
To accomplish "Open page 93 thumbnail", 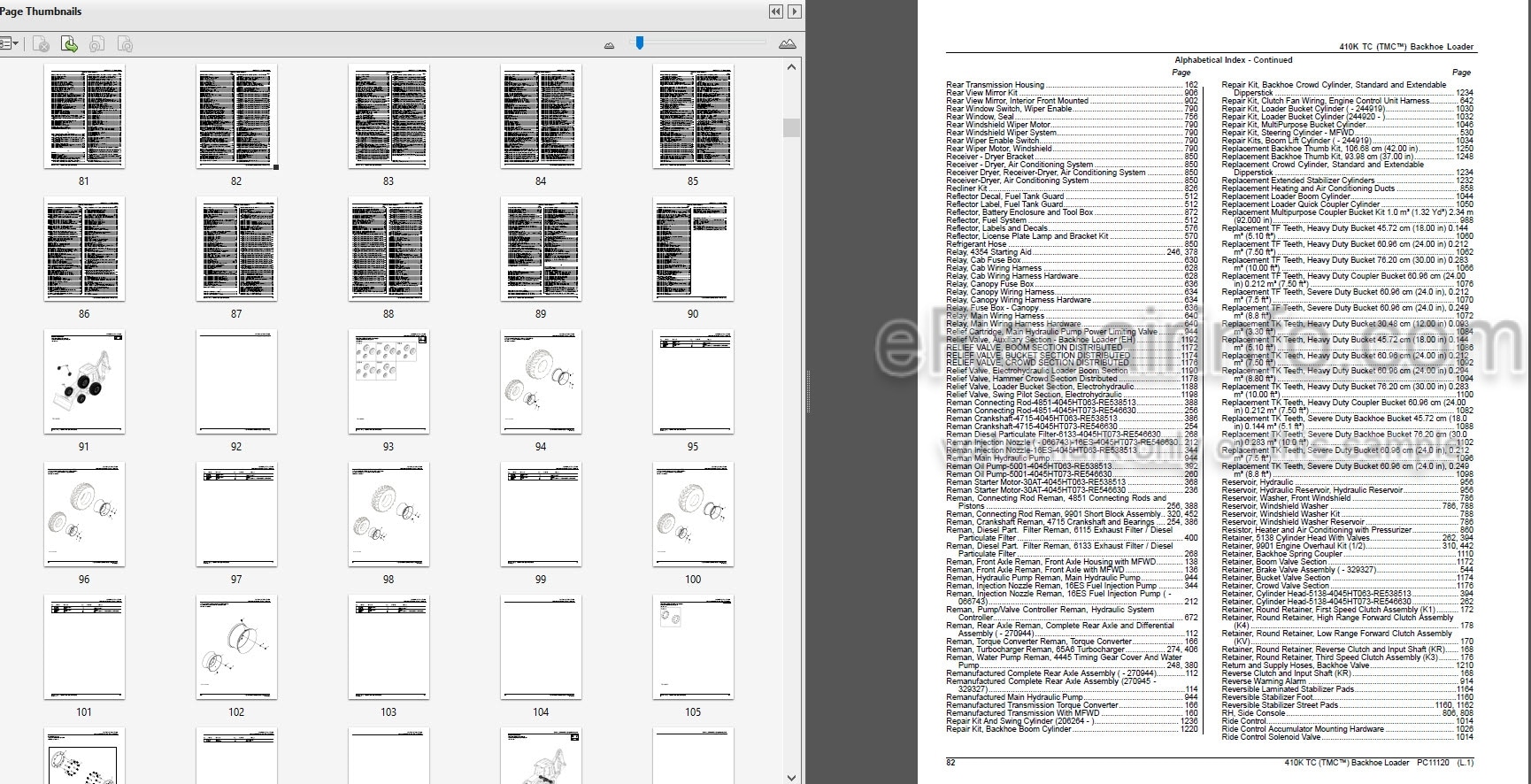I will click(x=389, y=382).
